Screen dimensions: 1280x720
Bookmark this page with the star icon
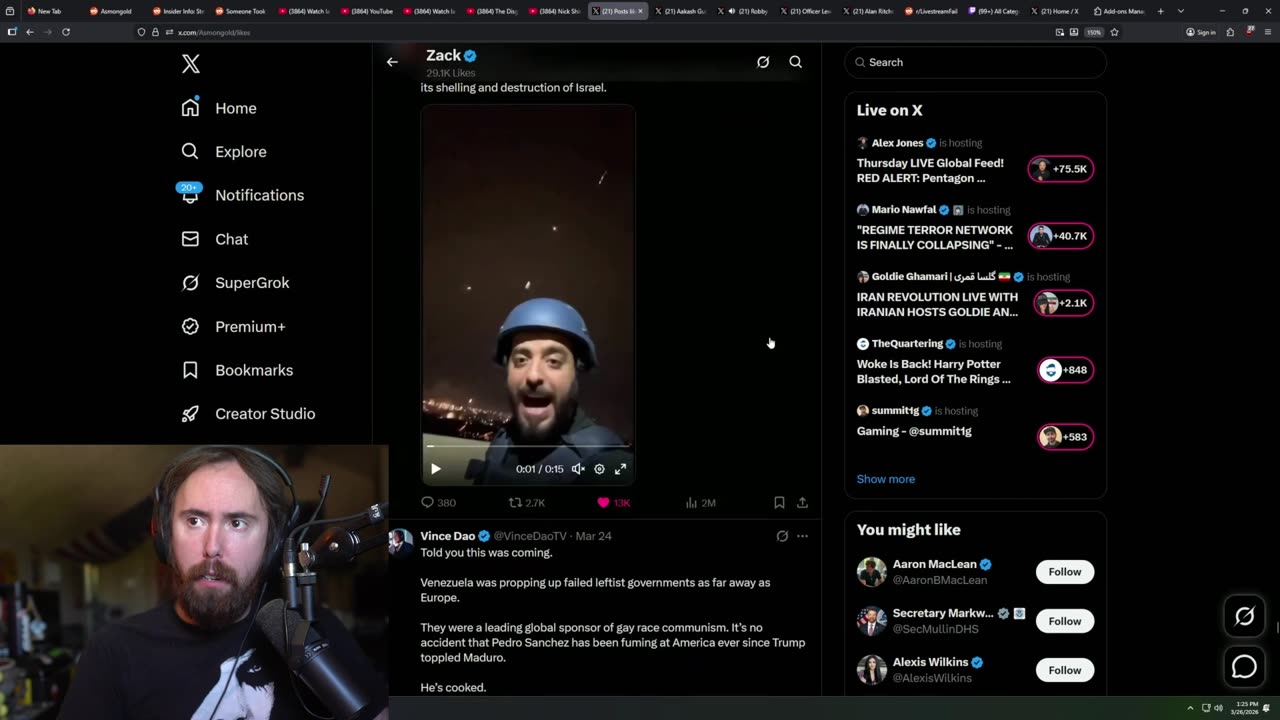click(1114, 32)
